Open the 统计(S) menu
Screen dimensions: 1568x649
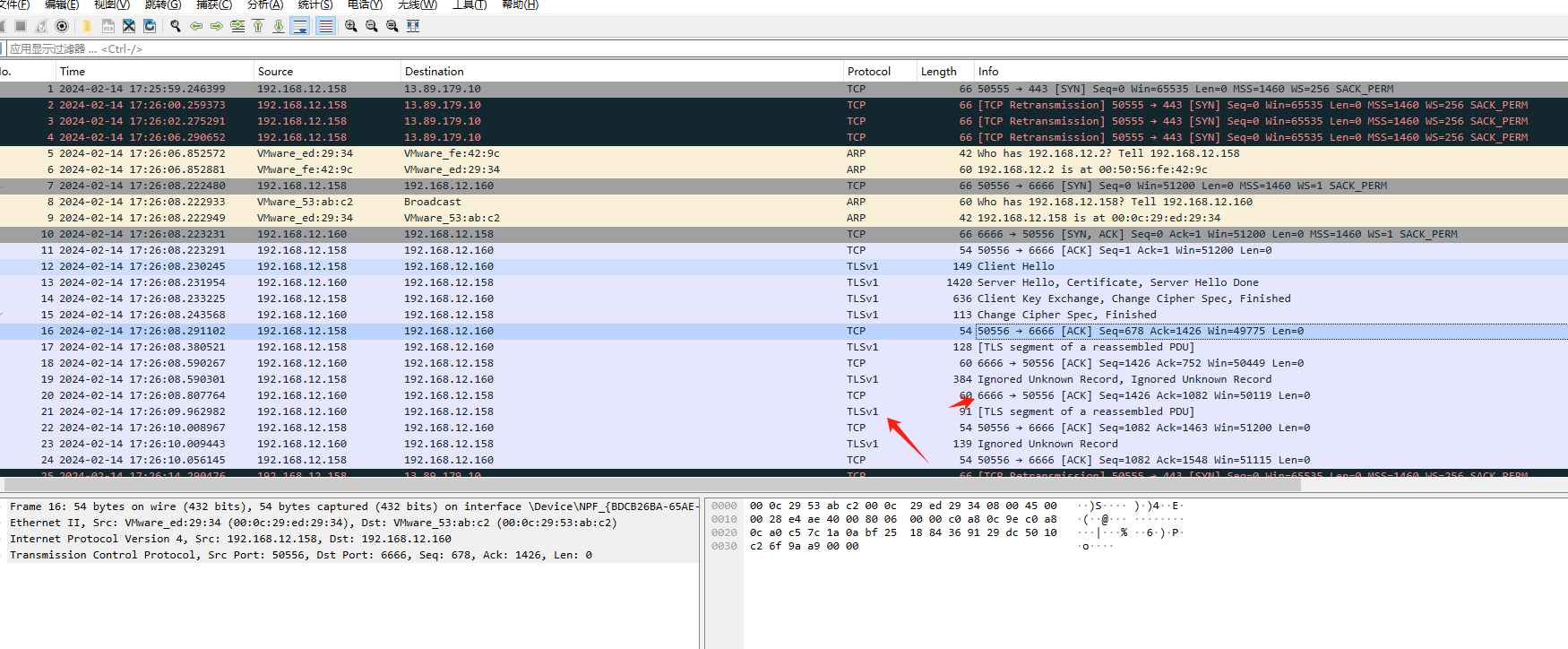(314, 4)
